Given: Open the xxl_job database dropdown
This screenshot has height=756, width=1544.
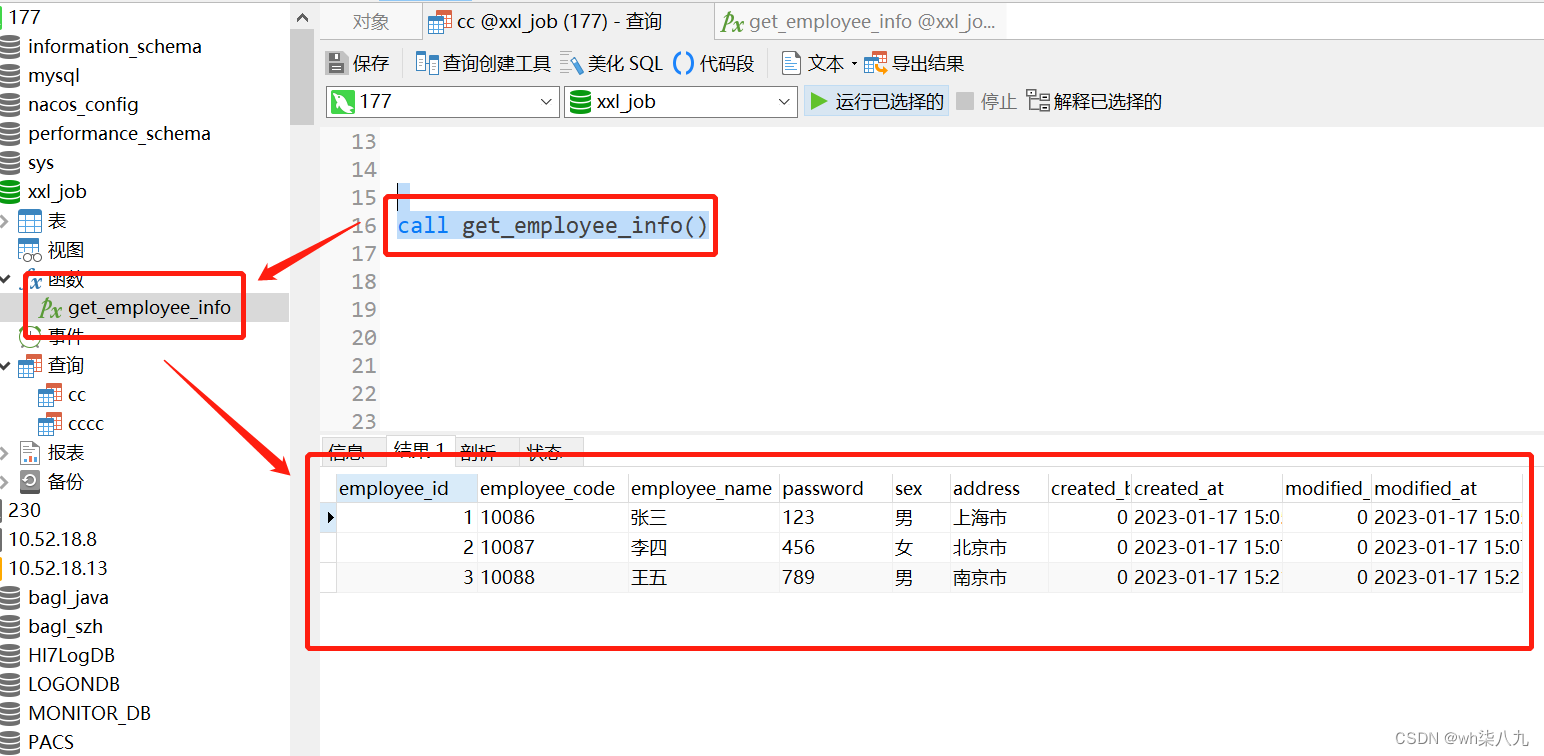Looking at the screenshot, I should (x=785, y=101).
